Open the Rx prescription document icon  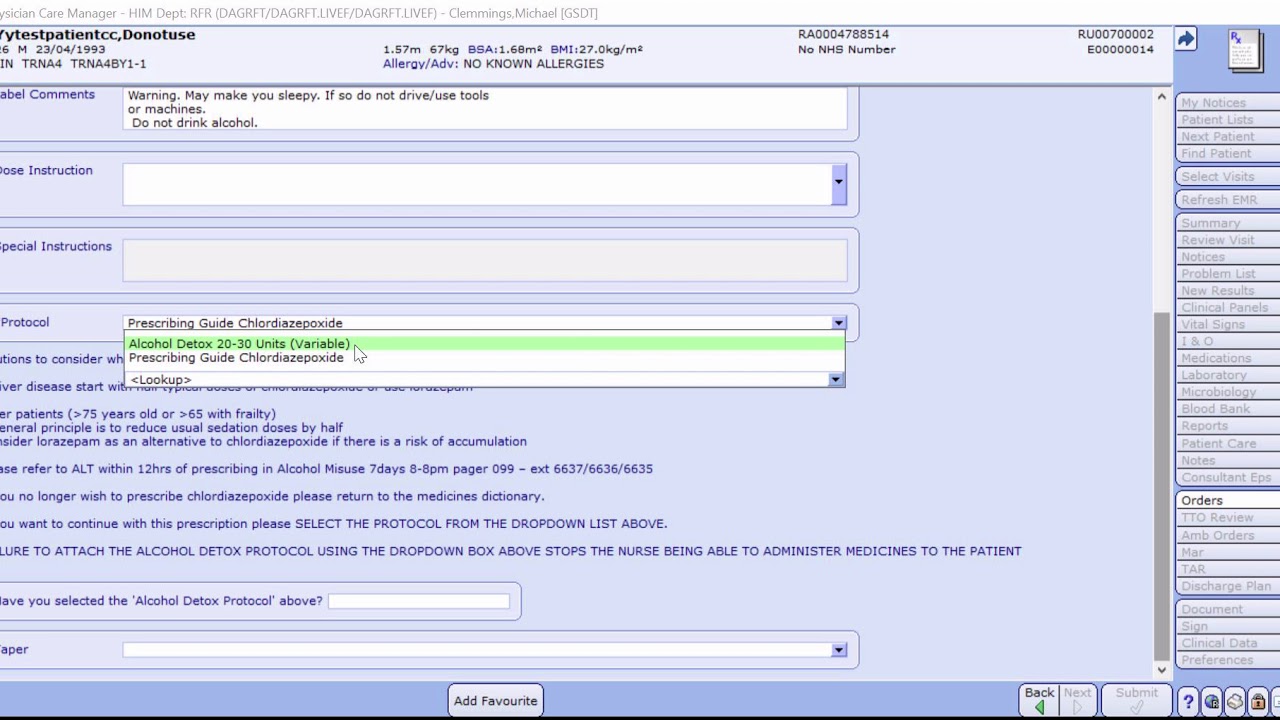click(x=1245, y=50)
